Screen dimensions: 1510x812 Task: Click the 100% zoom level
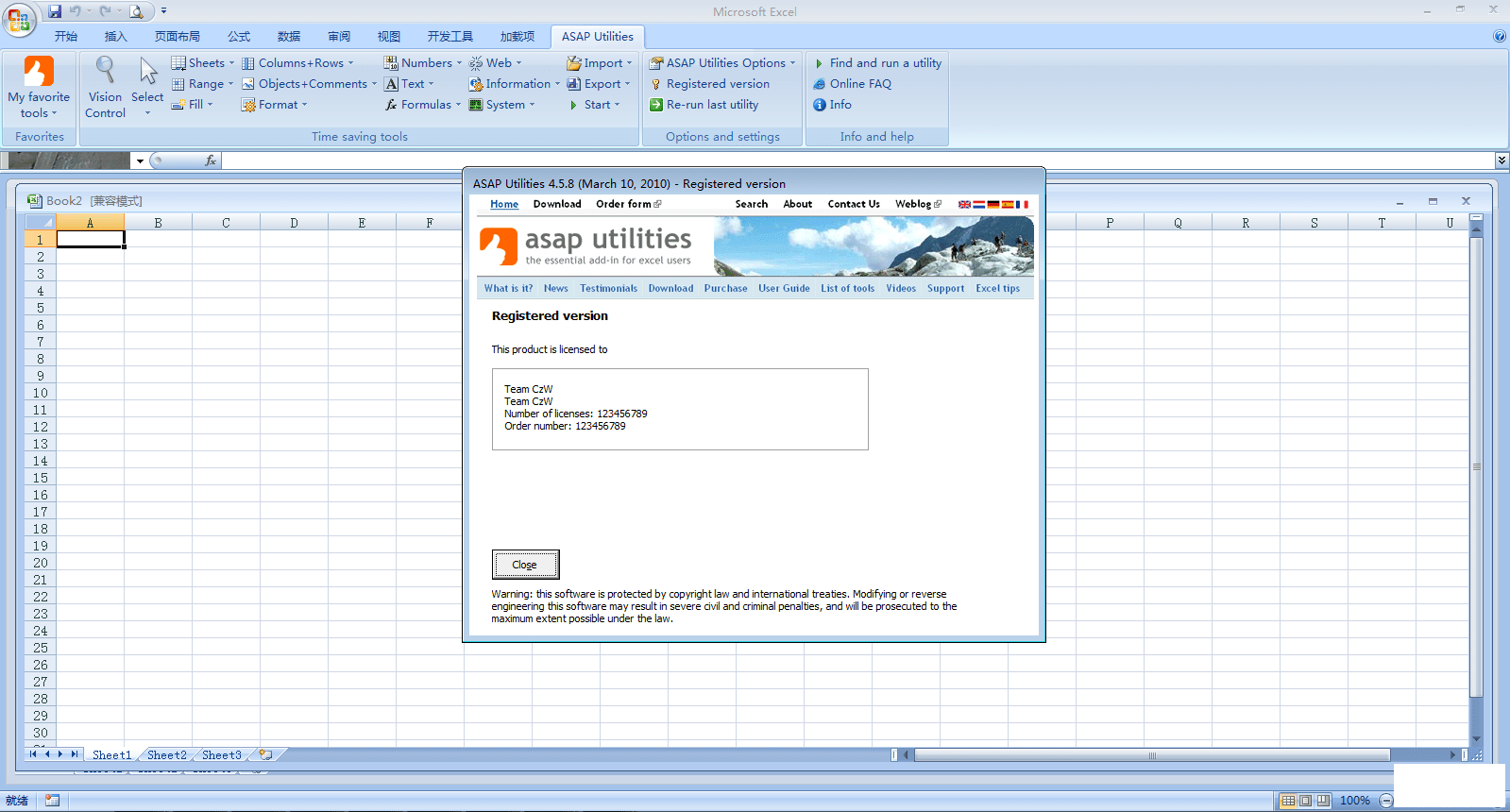pyautogui.click(x=1354, y=801)
